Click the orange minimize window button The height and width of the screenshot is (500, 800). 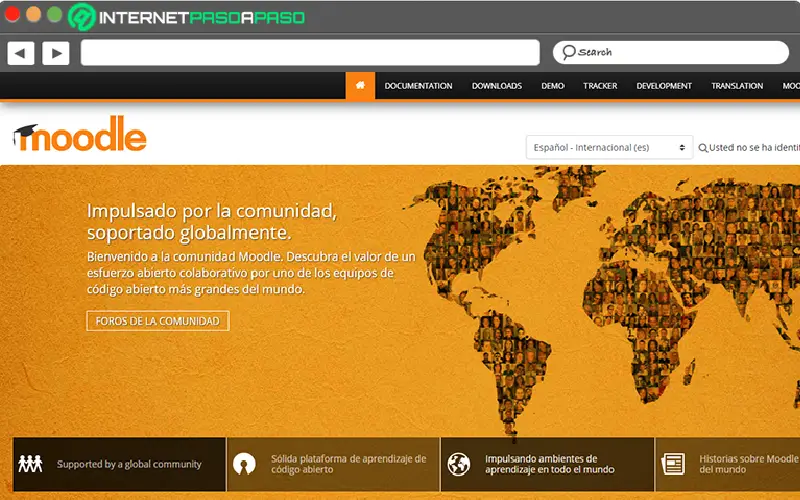click(33, 14)
